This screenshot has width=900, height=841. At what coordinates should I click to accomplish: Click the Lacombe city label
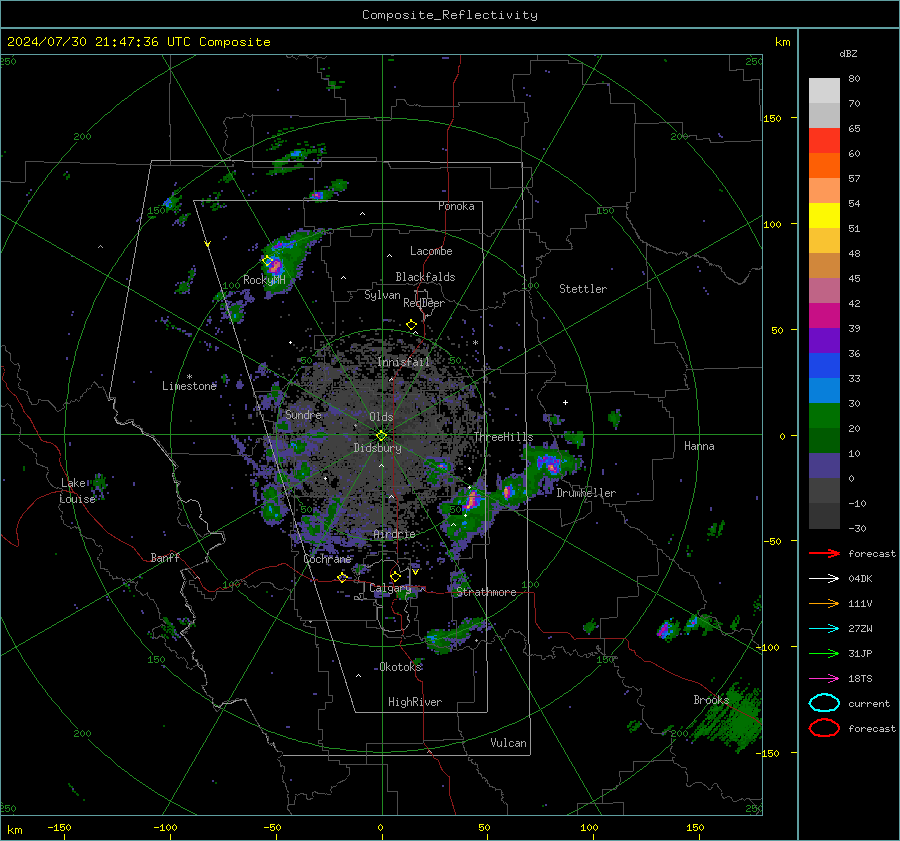point(431,251)
